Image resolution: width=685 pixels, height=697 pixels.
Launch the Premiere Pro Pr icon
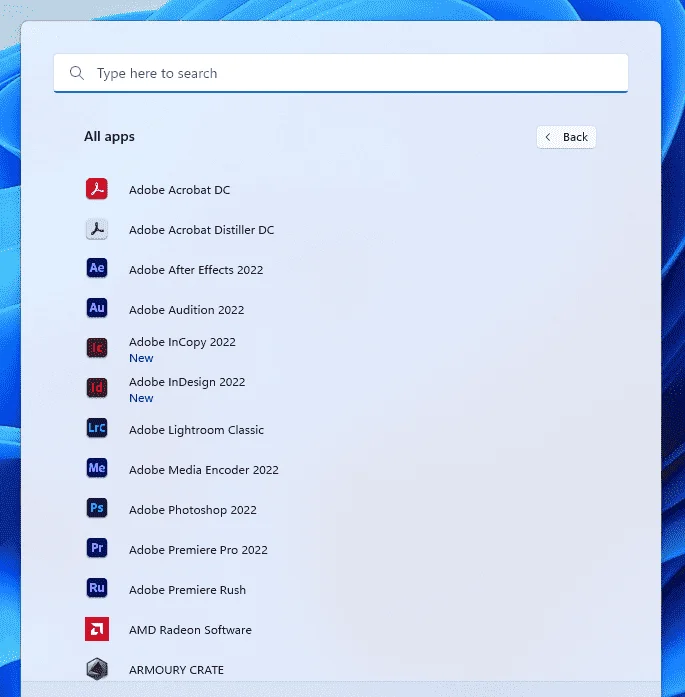tap(97, 548)
